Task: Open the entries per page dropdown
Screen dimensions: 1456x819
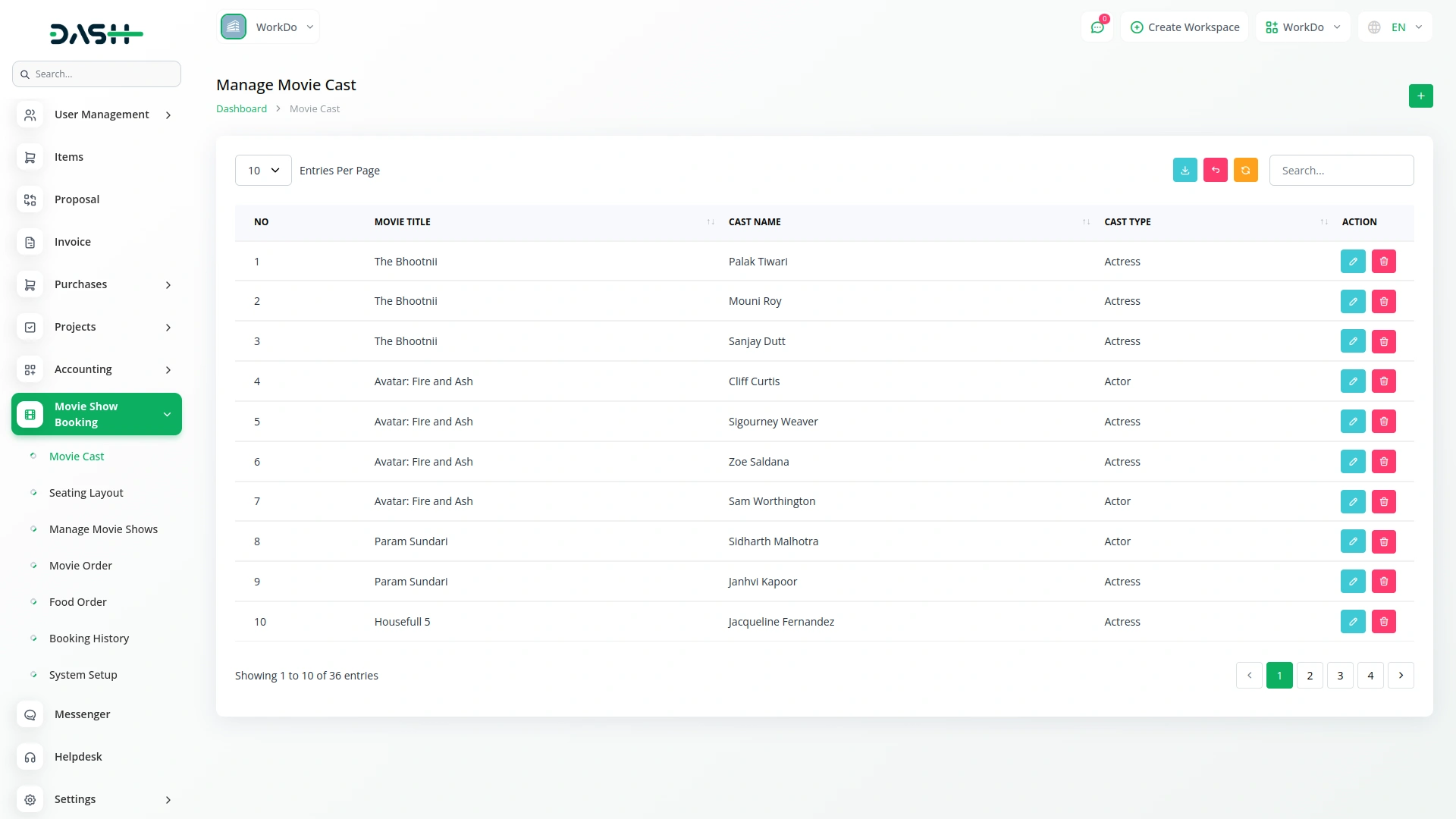Action: pyautogui.click(x=263, y=170)
